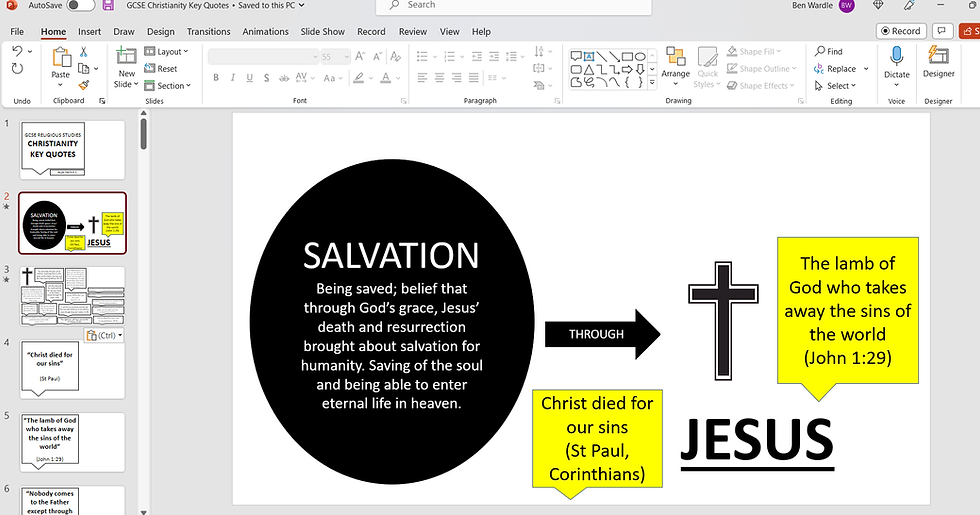Screen dimensions: 980x515
Task: Open the Designer pane
Action: point(938,60)
